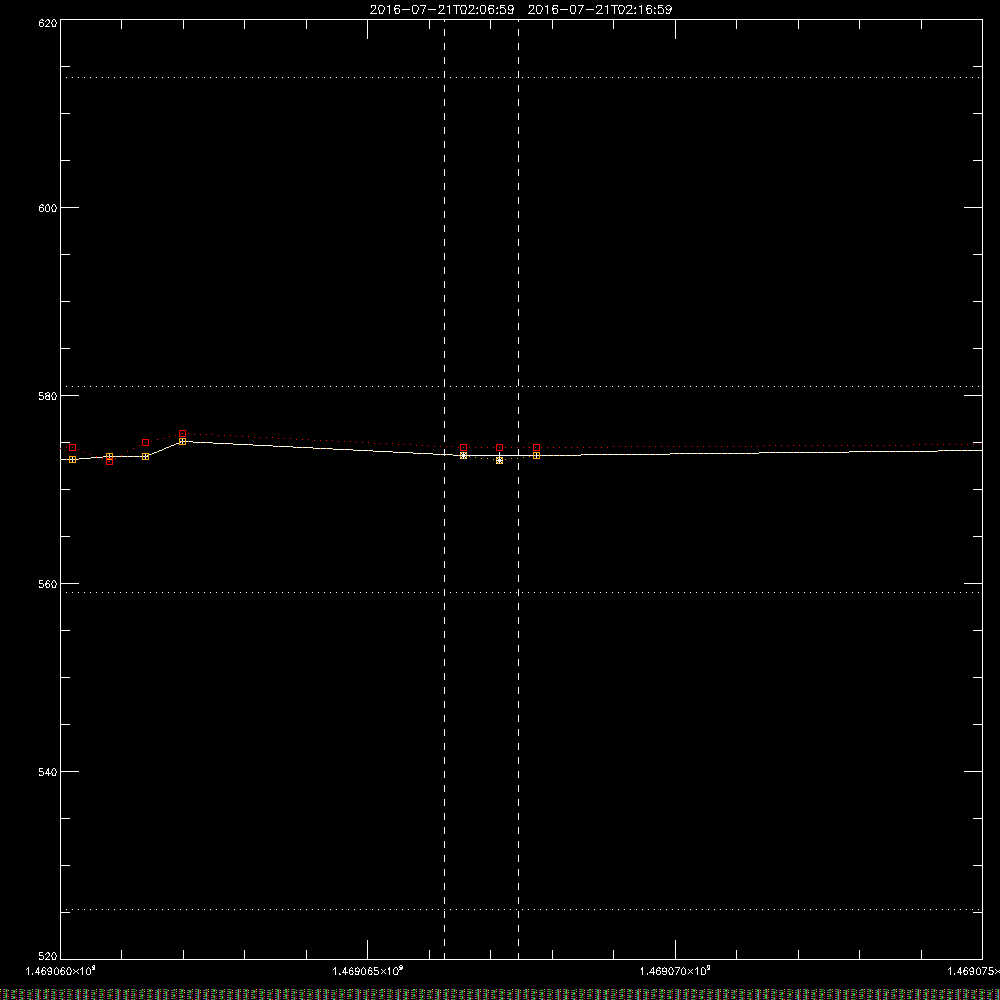Click the x-axis label 1.469065×10⁹
Screen dimensions: 1000x1000
pyautogui.click(x=368, y=971)
